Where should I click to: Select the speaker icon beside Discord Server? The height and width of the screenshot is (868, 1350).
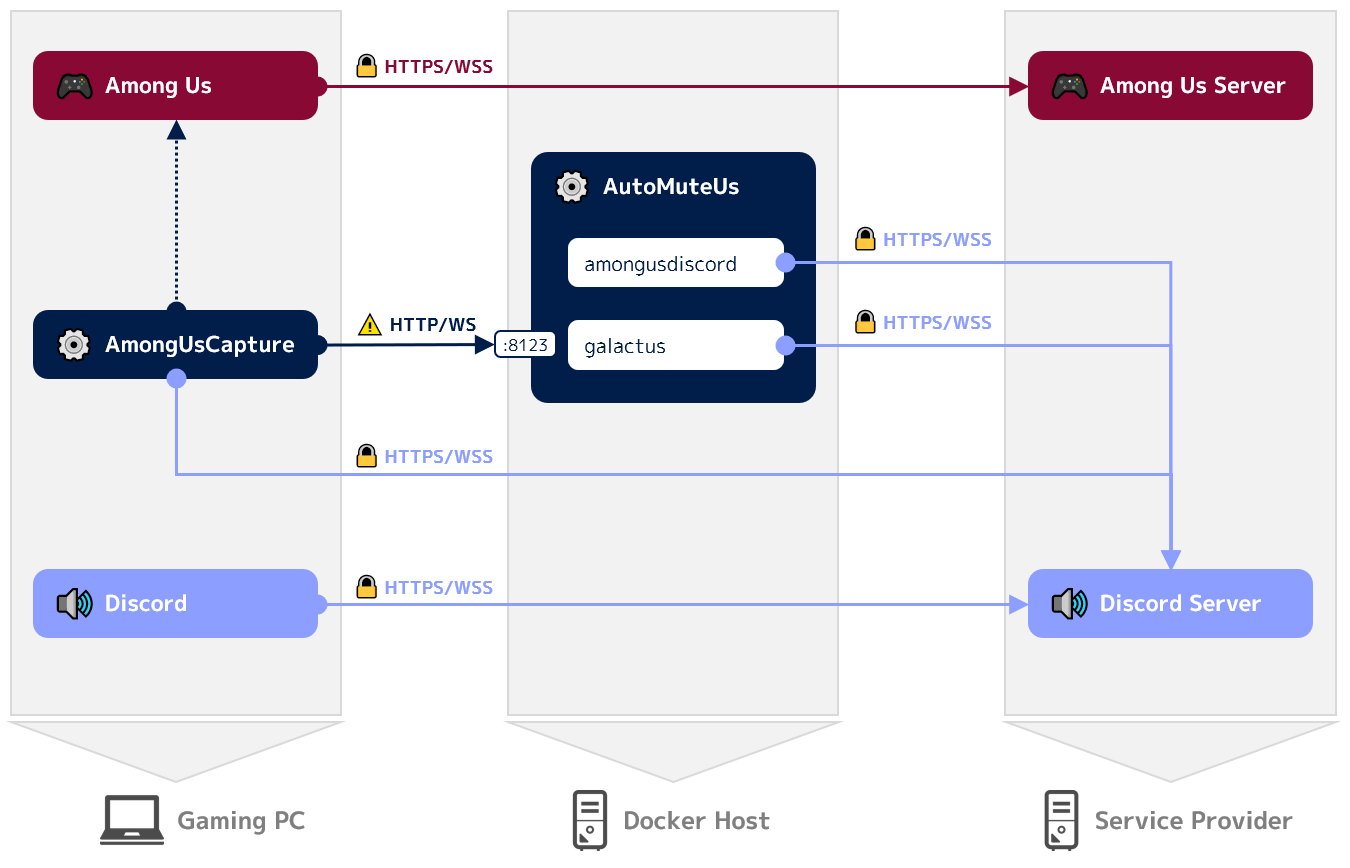pyautogui.click(x=1069, y=604)
